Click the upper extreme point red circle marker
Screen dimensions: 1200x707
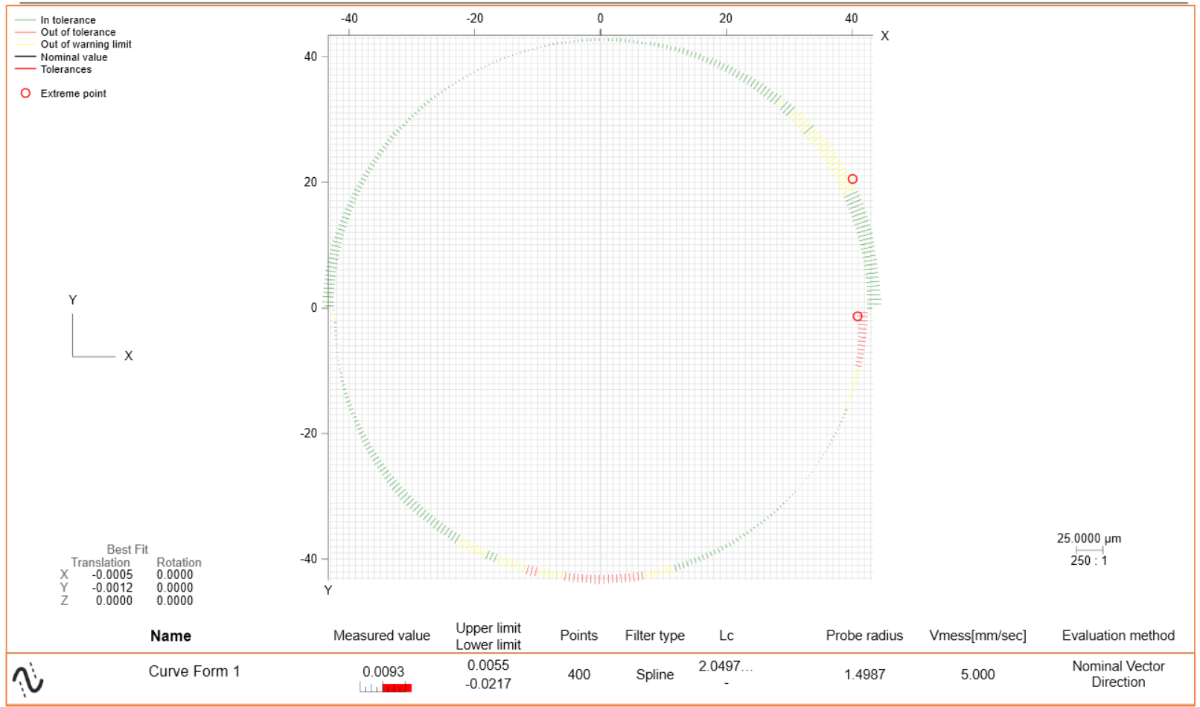click(x=853, y=179)
